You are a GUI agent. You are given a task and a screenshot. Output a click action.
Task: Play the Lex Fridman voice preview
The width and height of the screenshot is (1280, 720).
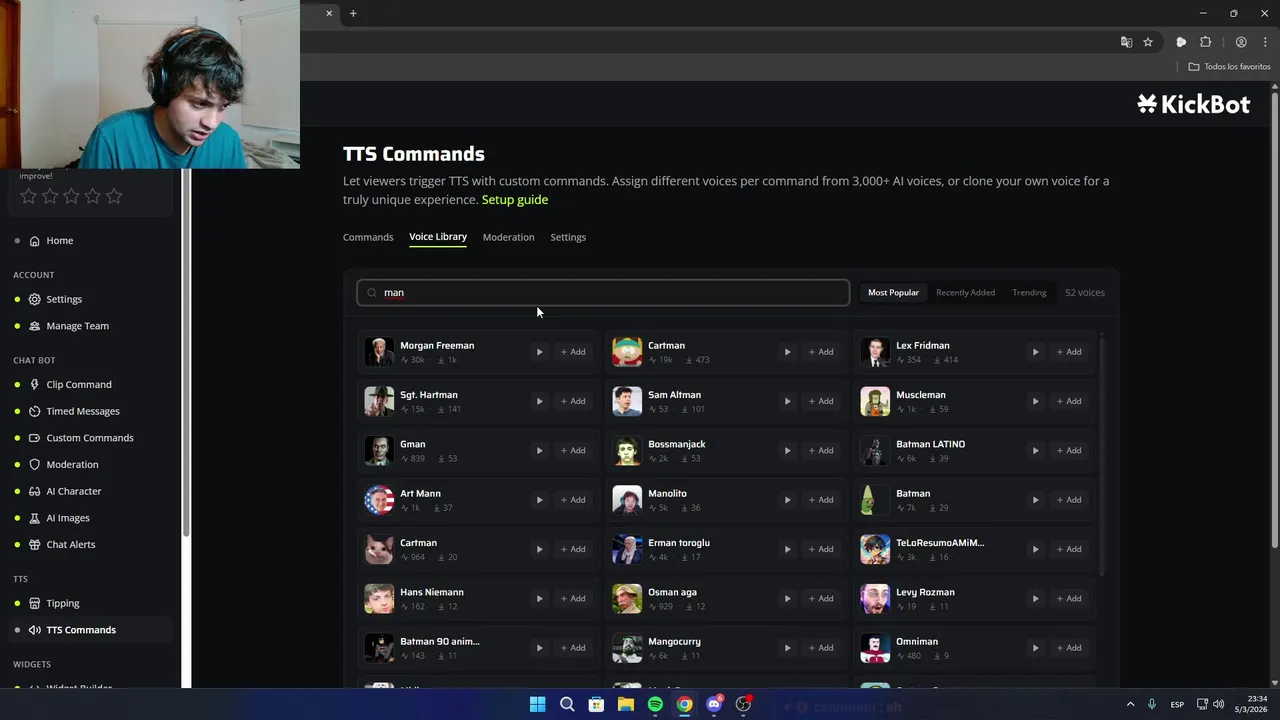pos(1035,352)
